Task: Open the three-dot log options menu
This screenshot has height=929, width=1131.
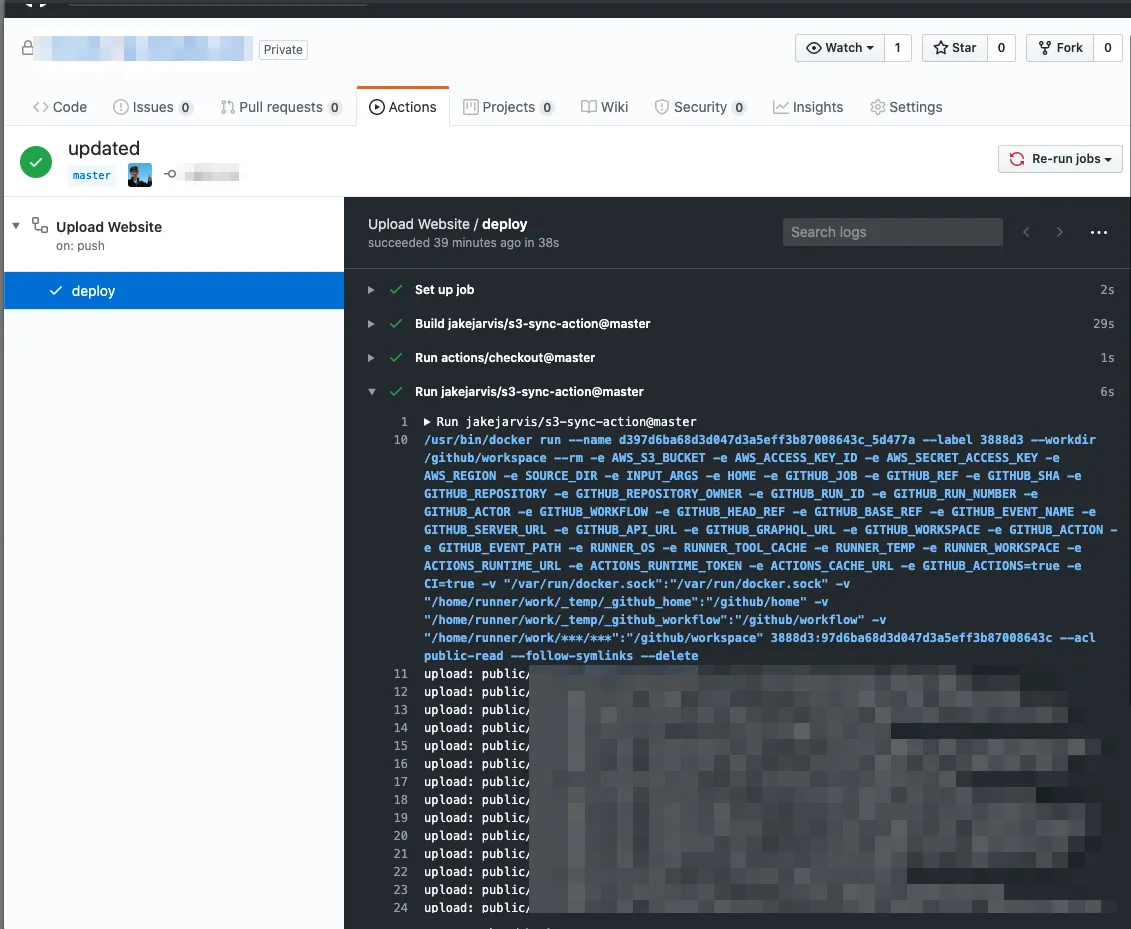Action: click(x=1098, y=232)
